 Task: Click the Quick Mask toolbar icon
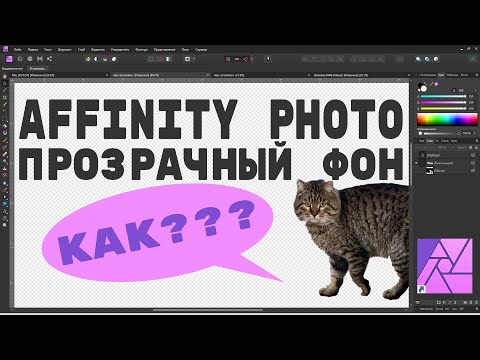pos(187,59)
